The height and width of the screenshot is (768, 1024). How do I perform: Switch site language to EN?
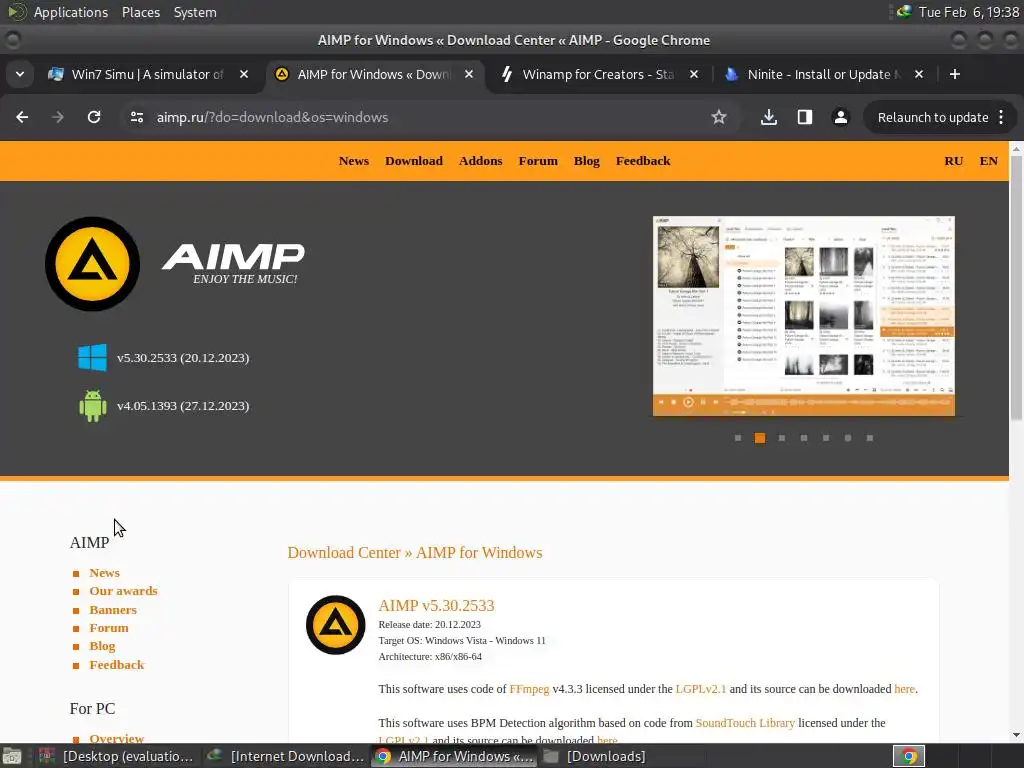click(989, 161)
